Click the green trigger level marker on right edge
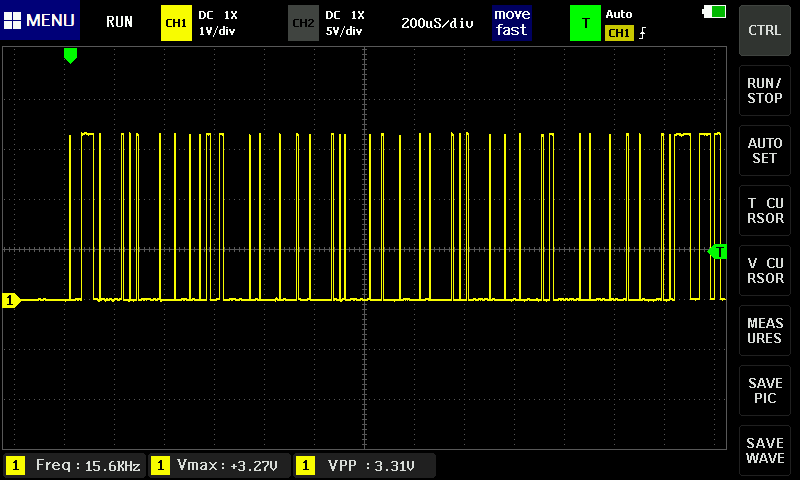Screen dimensions: 800x480 [718, 252]
